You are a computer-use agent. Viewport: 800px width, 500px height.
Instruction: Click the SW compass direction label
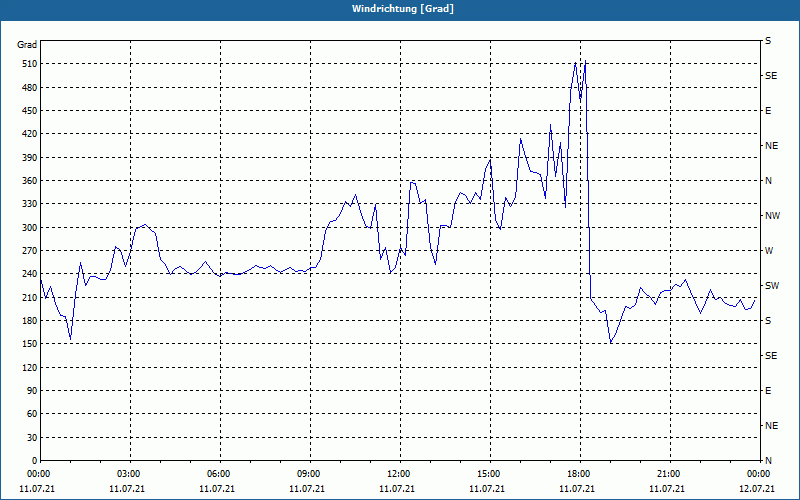pyautogui.click(x=772, y=286)
